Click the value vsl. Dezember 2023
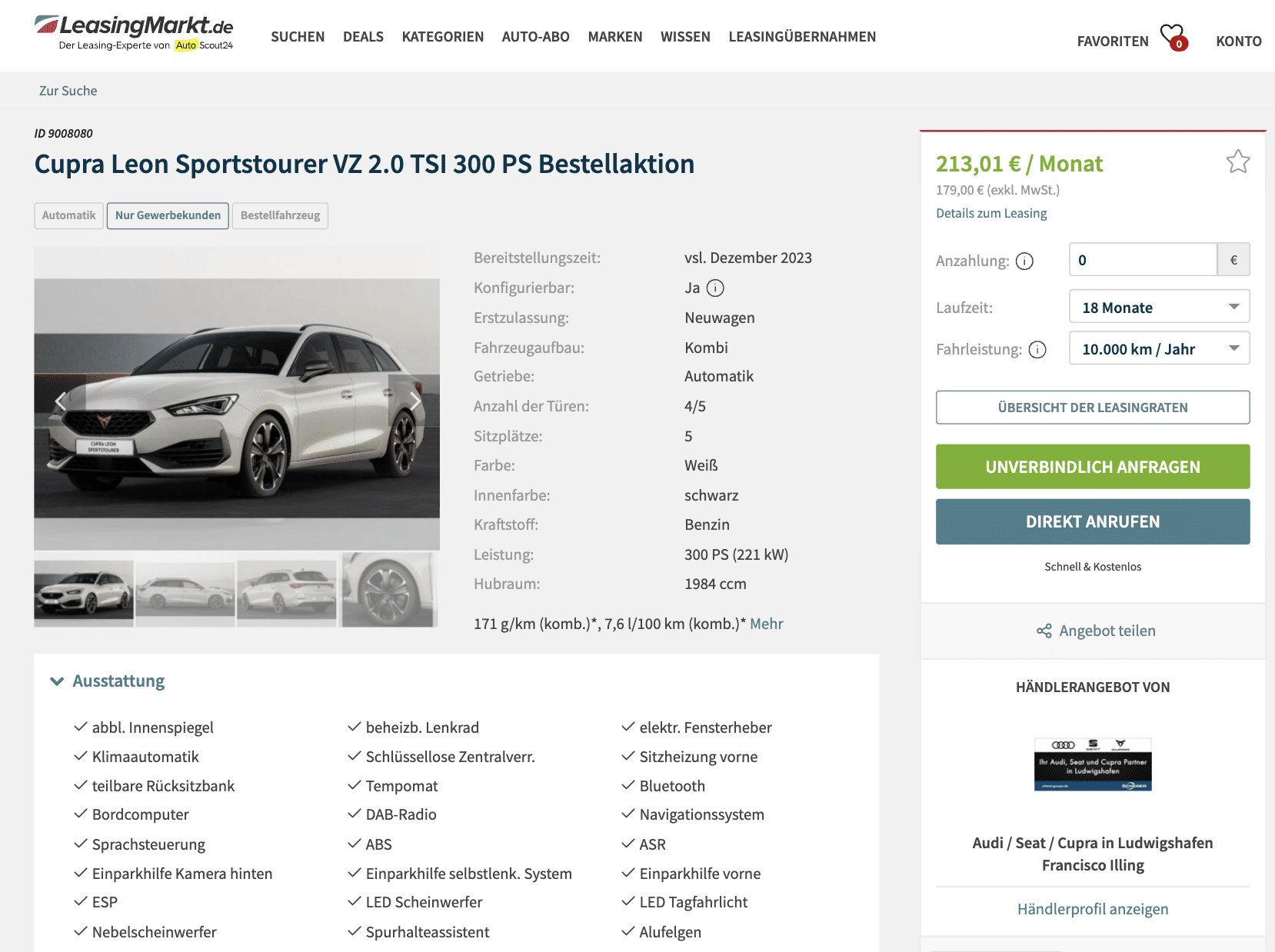Screen dimensions: 1275x952 tap(748, 258)
